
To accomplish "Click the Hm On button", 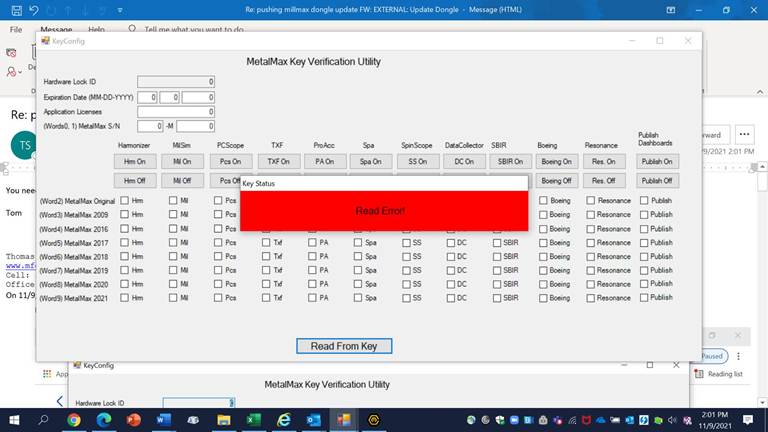I will [x=135, y=162].
